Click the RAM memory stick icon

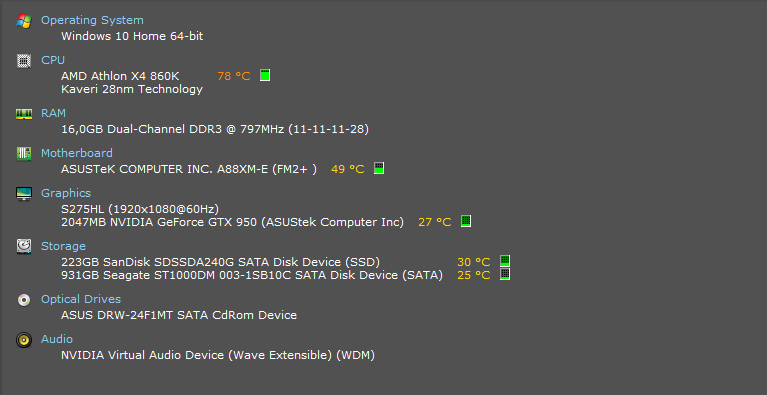click(x=23, y=114)
